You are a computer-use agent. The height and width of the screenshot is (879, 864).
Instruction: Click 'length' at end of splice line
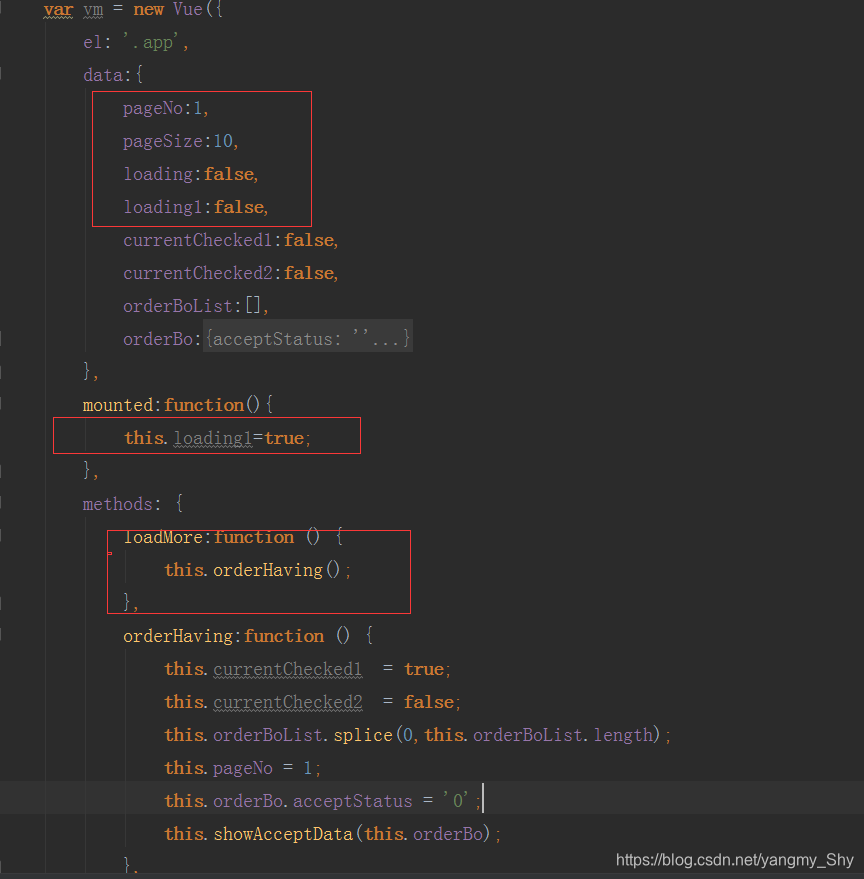click(x=623, y=735)
